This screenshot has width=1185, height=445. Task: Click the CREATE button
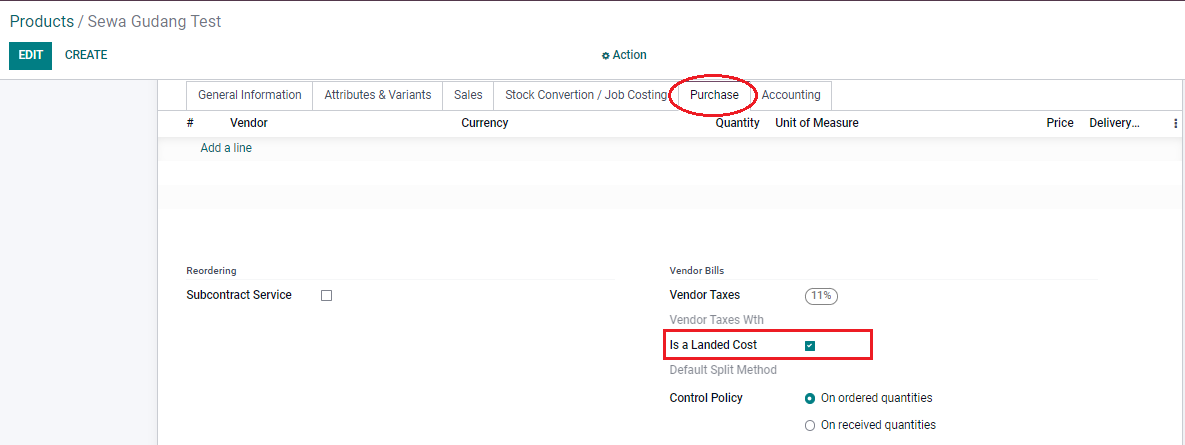[86, 55]
